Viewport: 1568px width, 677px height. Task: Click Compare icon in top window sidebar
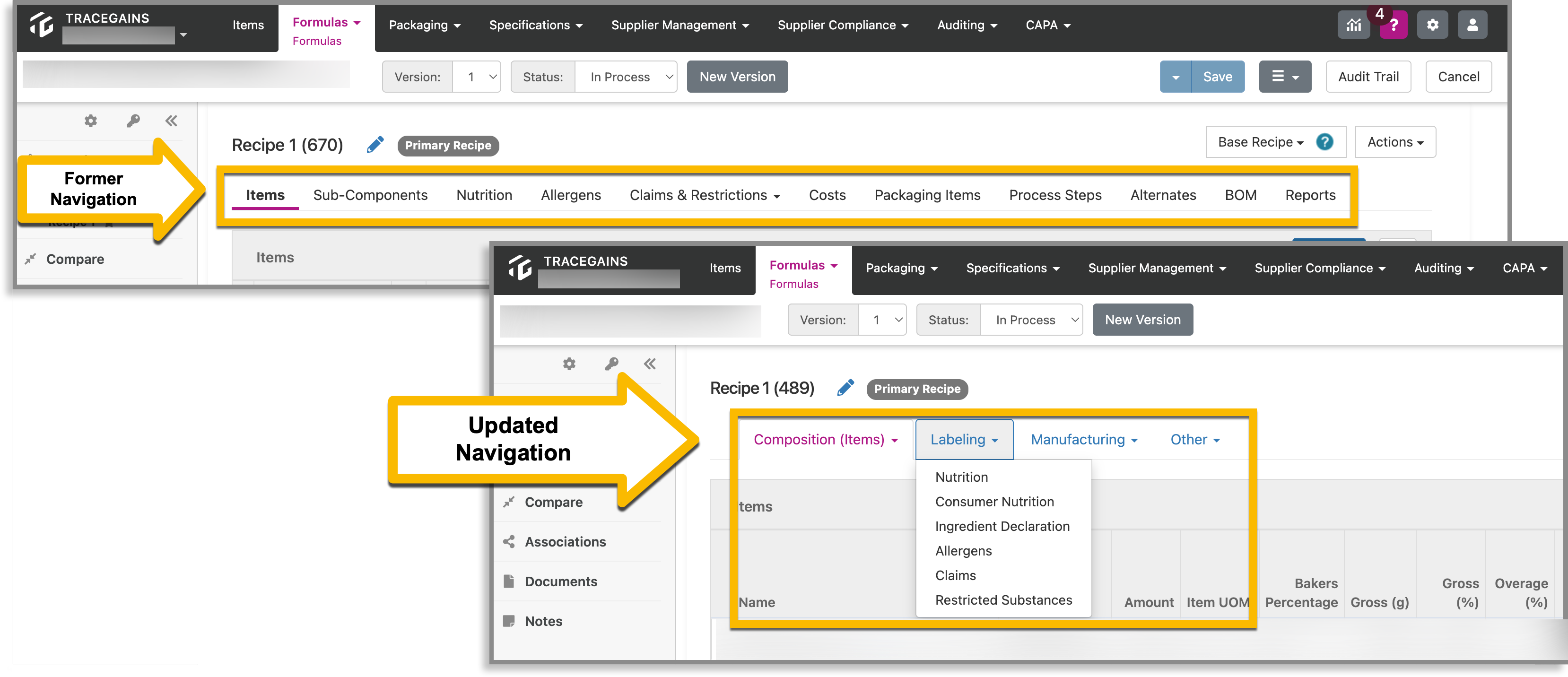pos(30,259)
